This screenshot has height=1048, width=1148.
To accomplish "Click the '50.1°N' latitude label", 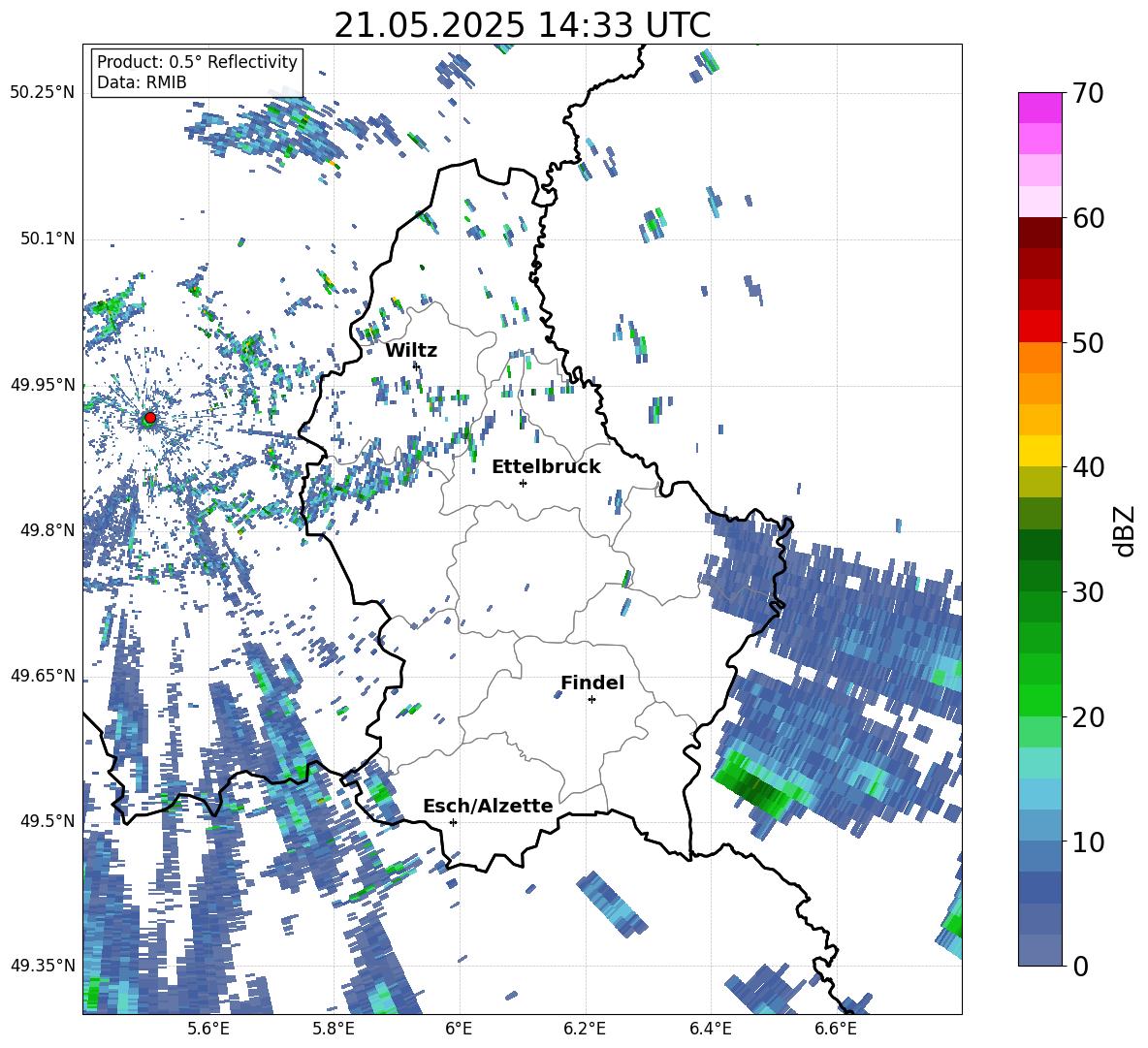I will (x=47, y=239).
